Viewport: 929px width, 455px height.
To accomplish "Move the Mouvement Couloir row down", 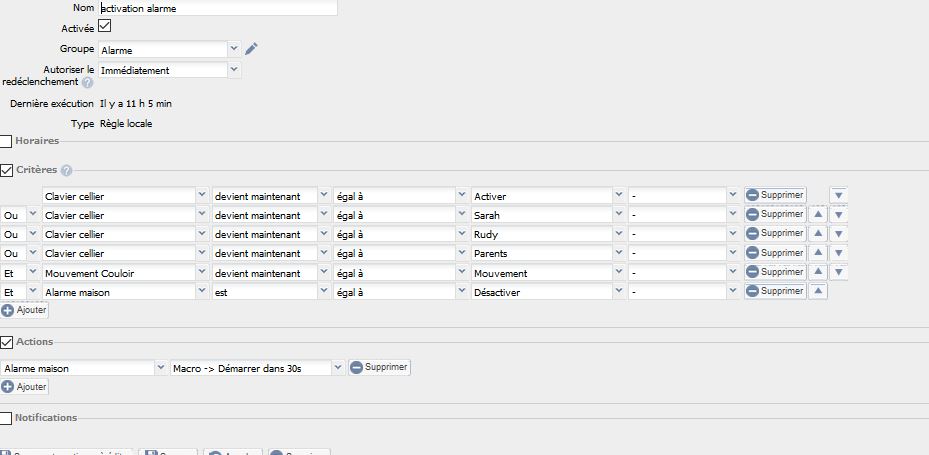I will click(839, 272).
